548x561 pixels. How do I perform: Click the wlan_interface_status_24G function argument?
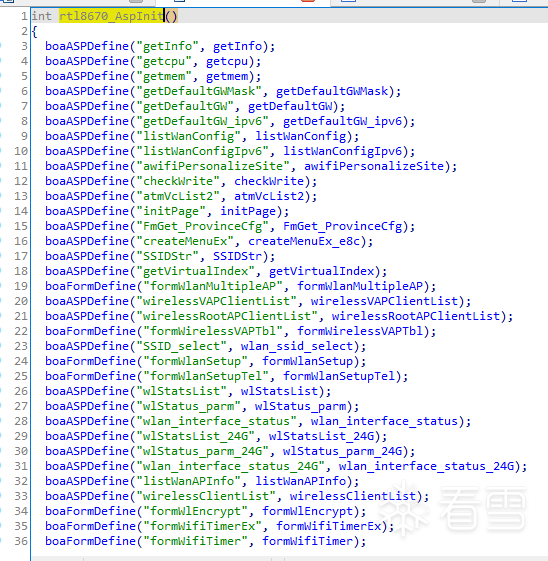click(427, 467)
